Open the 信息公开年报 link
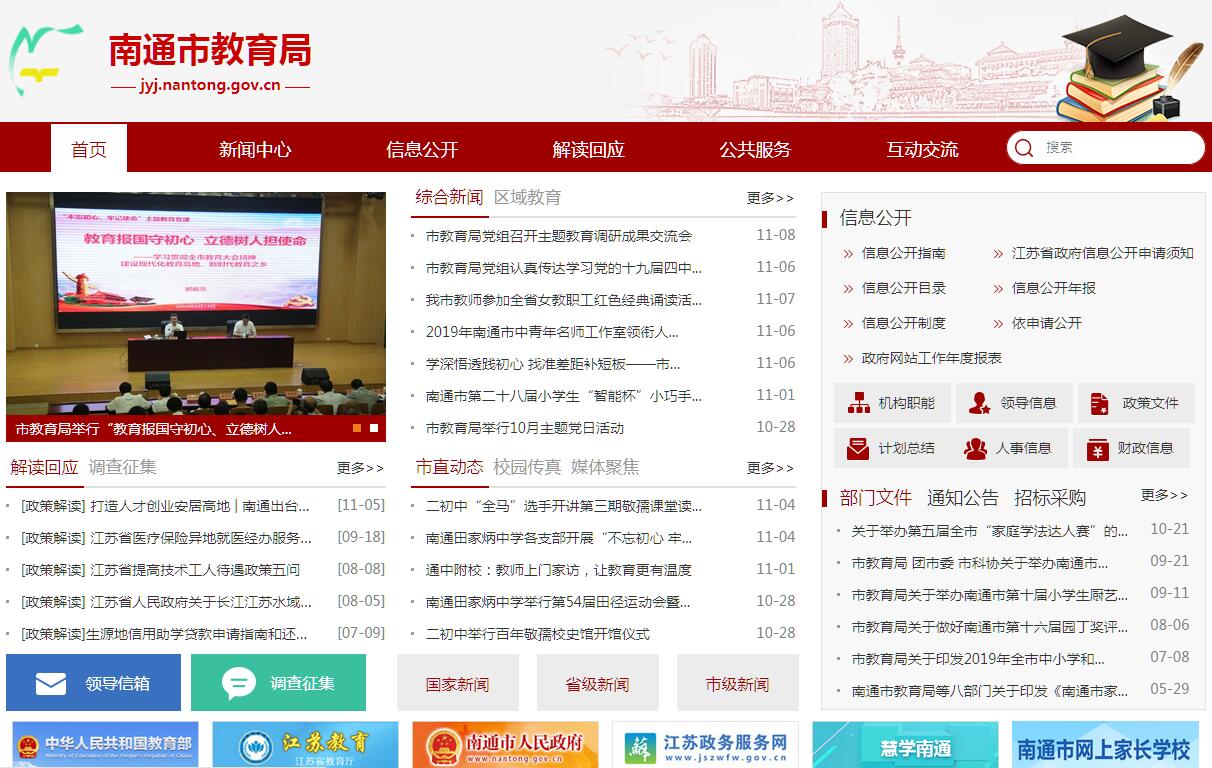This screenshot has width=1212, height=768. tap(1053, 288)
